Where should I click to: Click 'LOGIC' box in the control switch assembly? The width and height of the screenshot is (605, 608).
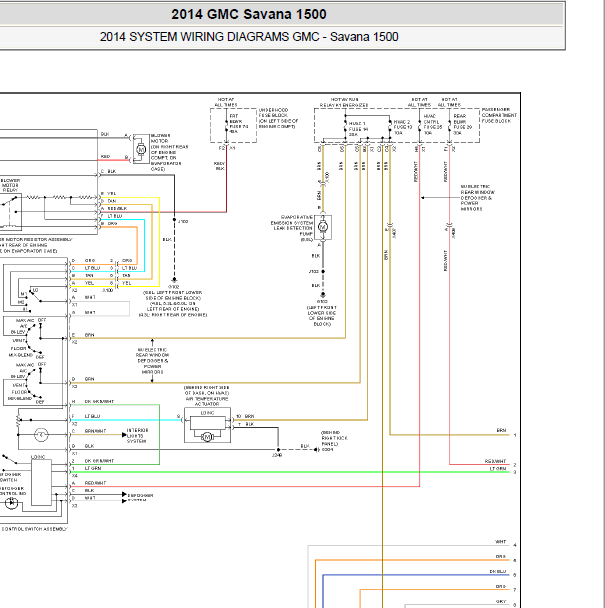[41, 483]
